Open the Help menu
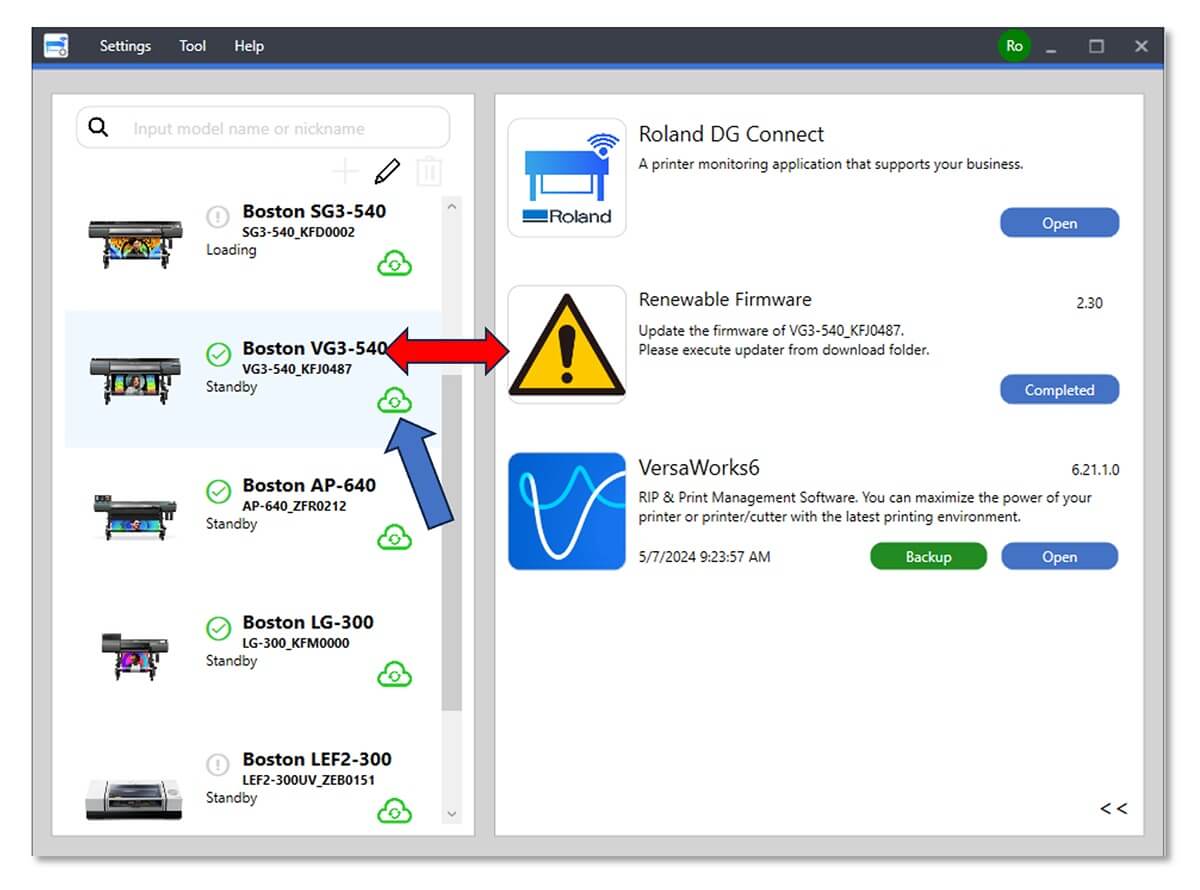This screenshot has width=1200, height=890. pos(249,46)
